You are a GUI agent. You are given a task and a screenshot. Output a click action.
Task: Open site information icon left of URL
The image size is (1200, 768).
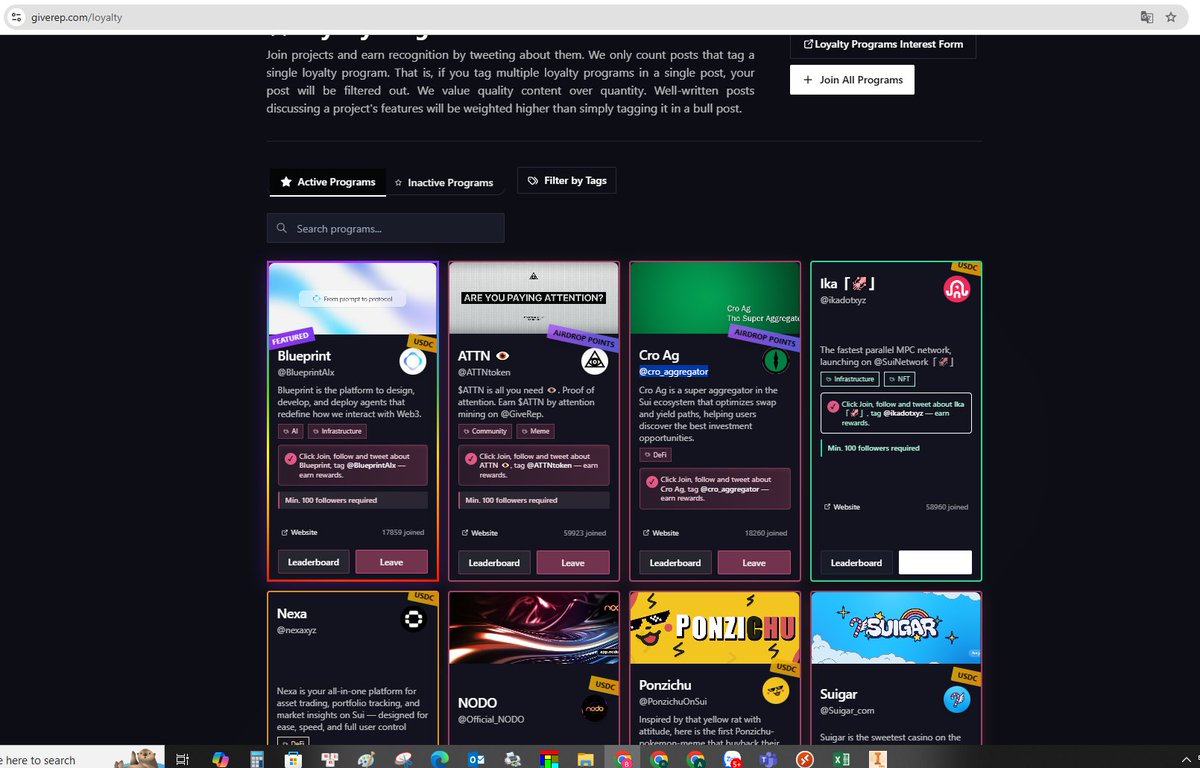(x=15, y=18)
